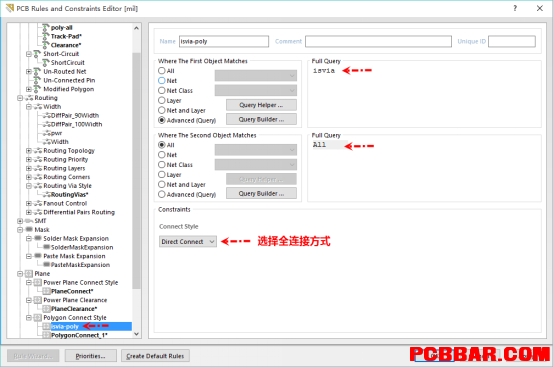Open the Query Helper for first object
553x367 pixels.
click(261, 105)
